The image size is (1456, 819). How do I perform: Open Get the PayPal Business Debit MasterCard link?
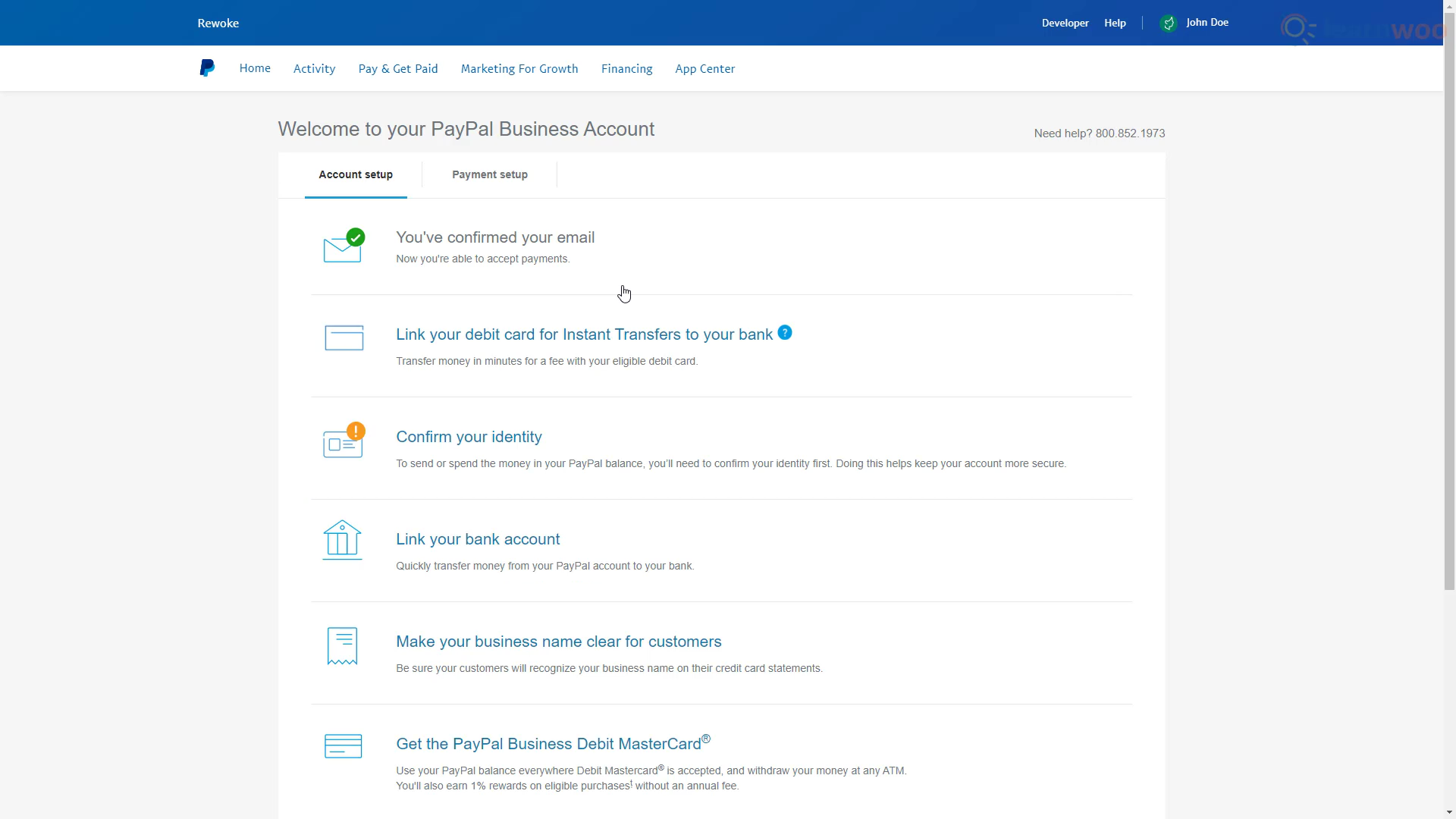pyautogui.click(x=553, y=743)
